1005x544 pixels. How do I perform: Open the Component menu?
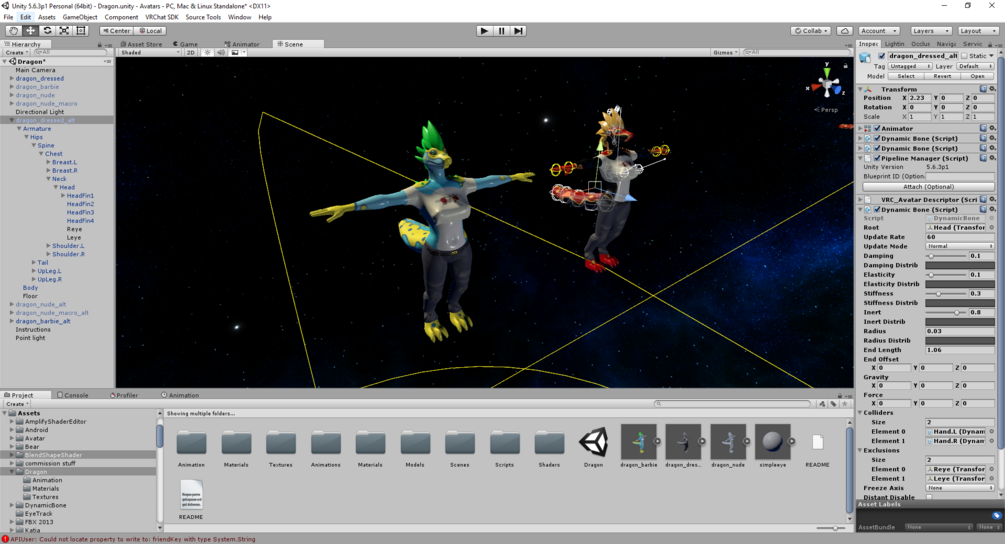(x=121, y=17)
